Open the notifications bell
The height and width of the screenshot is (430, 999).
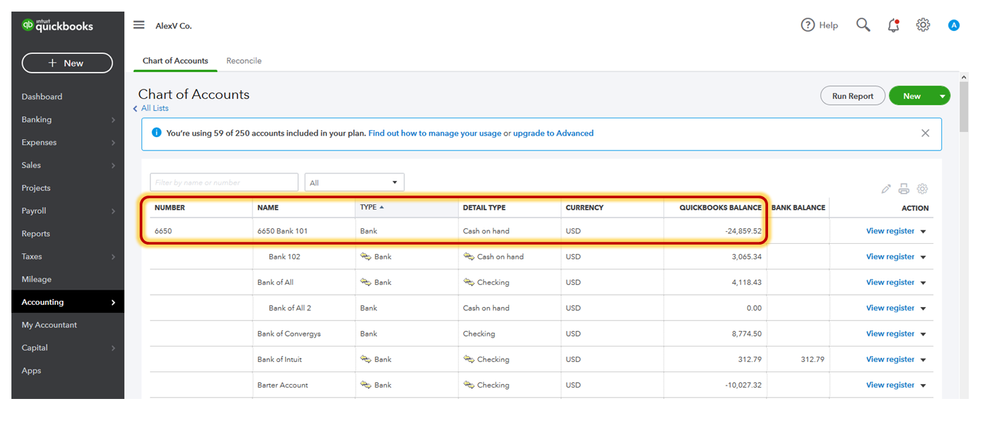tap(893, 25)
